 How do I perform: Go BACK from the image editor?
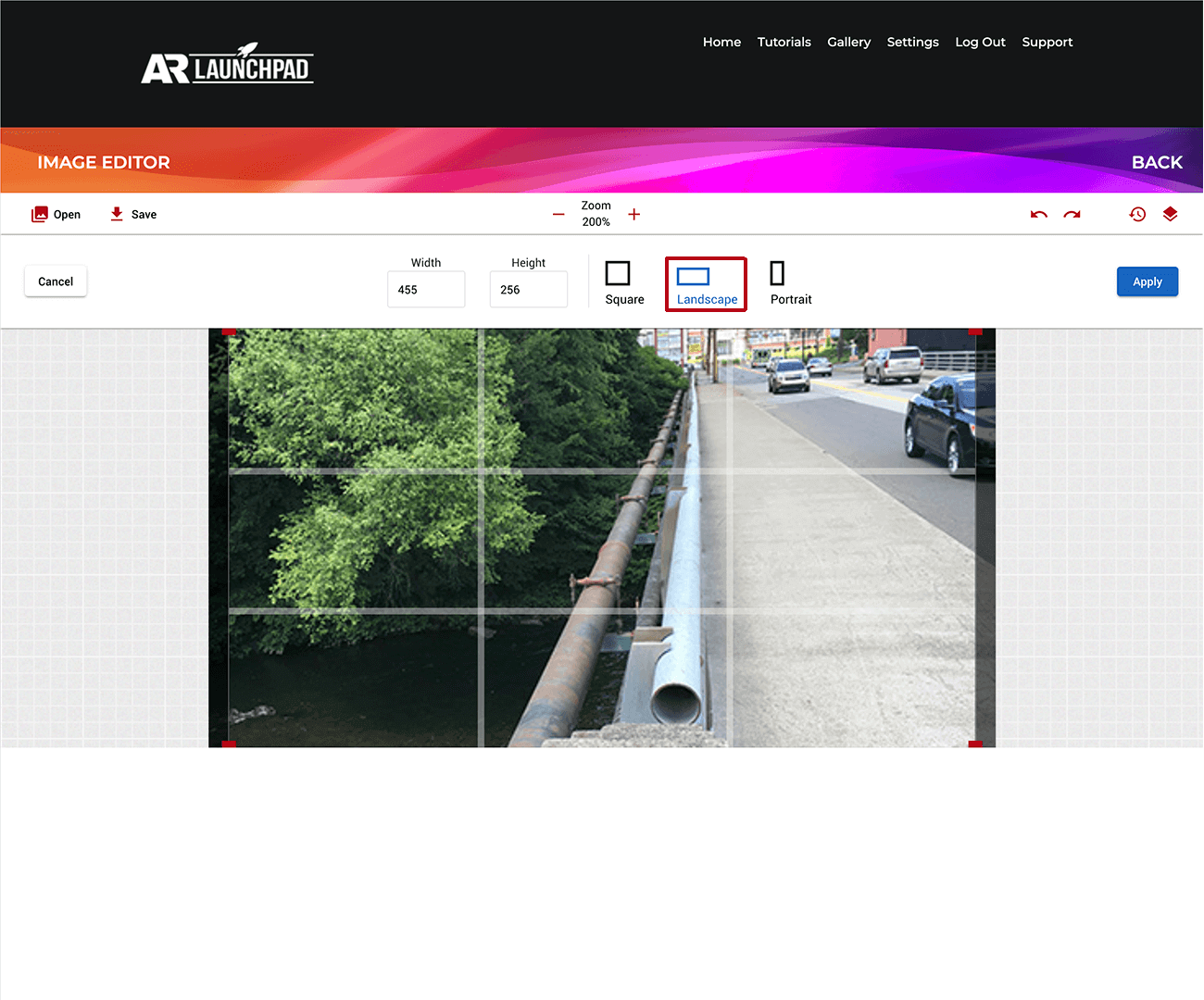pos(1157,162)
